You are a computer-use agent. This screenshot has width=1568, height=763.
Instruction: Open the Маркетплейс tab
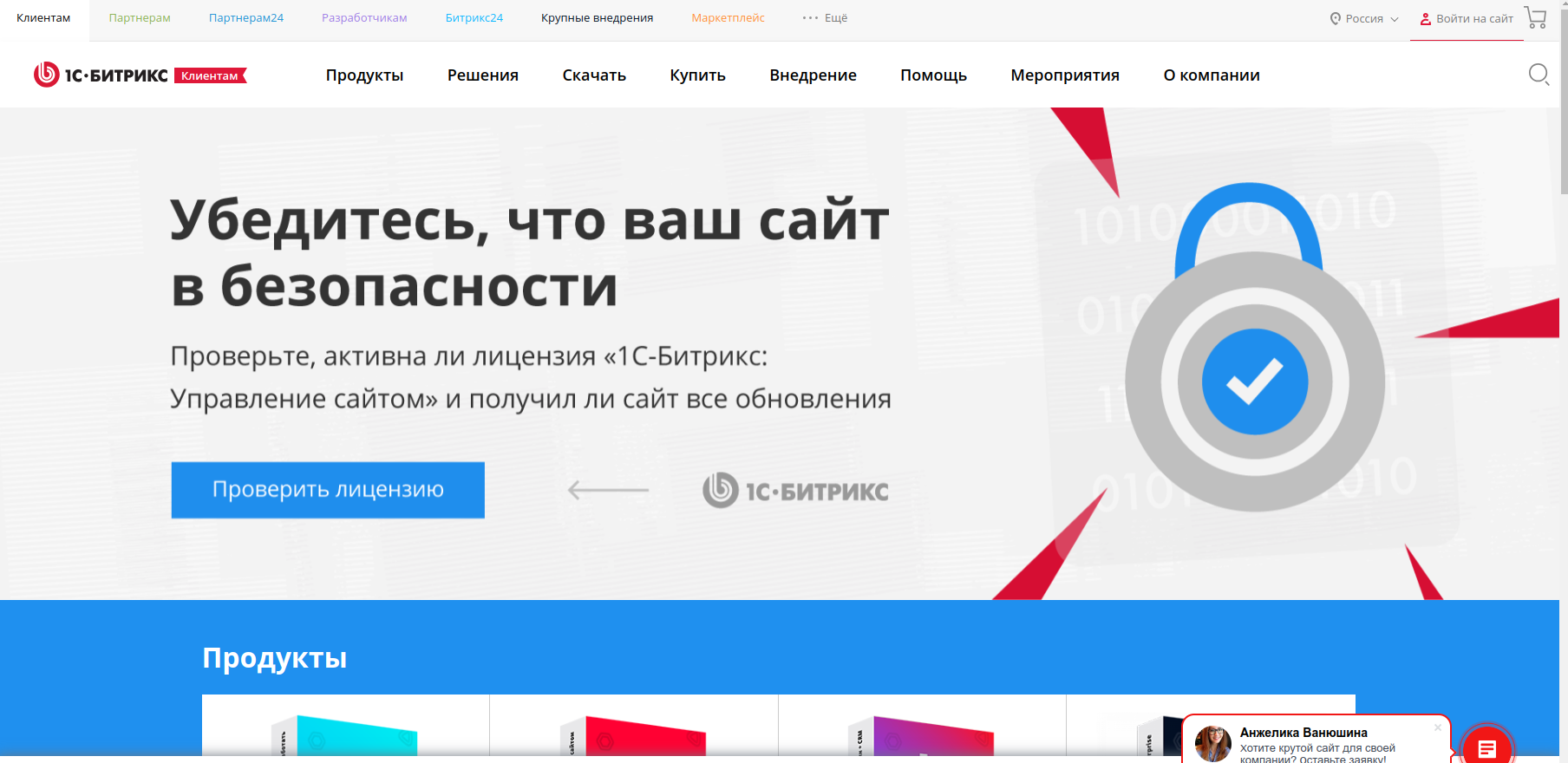728,18
